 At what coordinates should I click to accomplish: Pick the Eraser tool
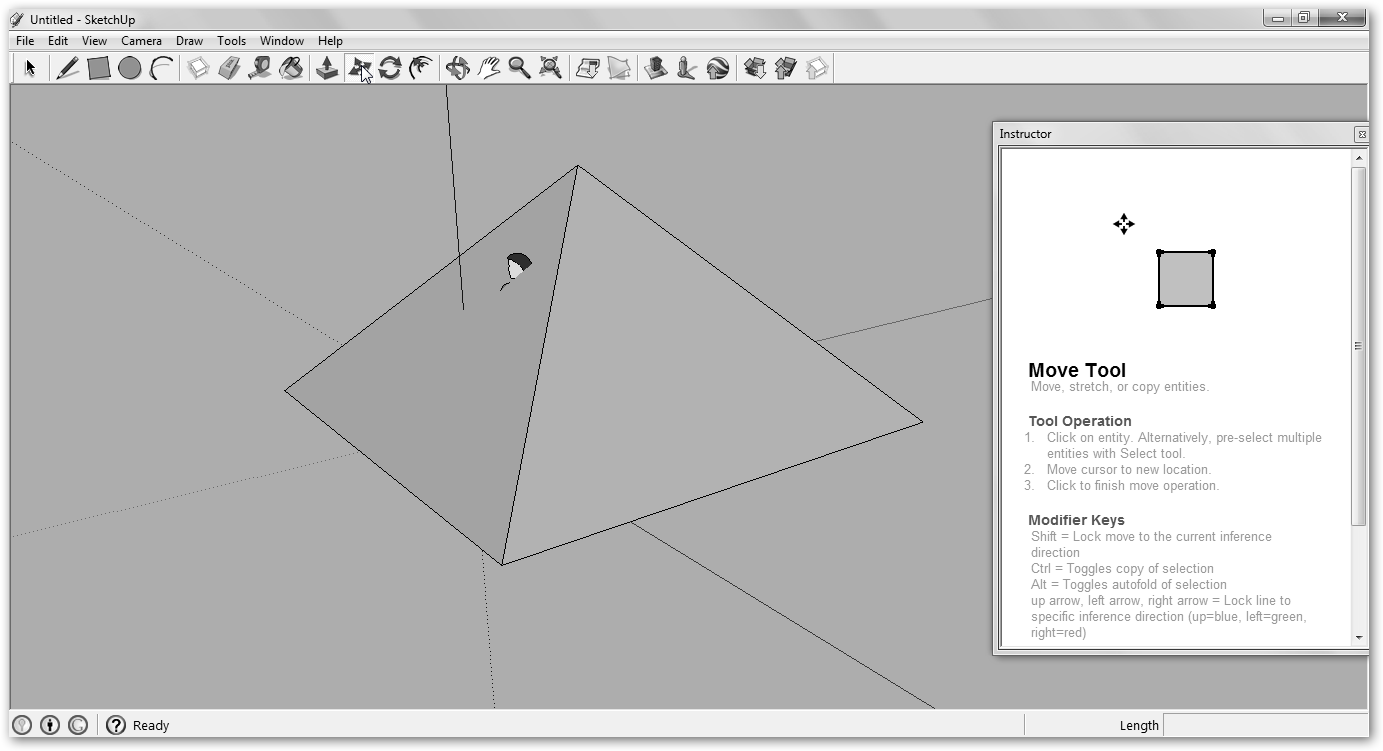coord(229,68)
